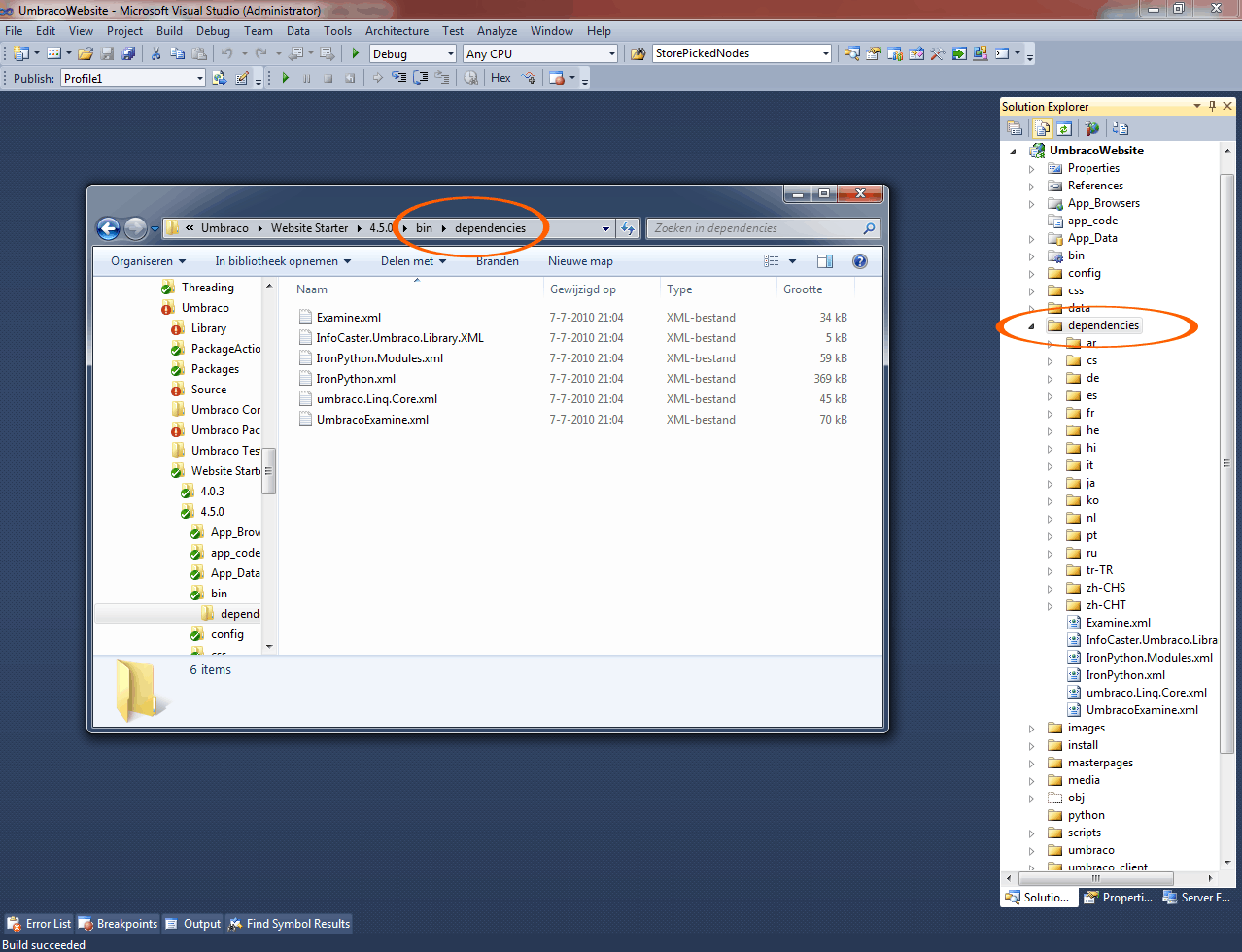The width and height of the screenshot is (1242, 952).
Task: Click the Save toolbar icon
Action: coord(107,53)
